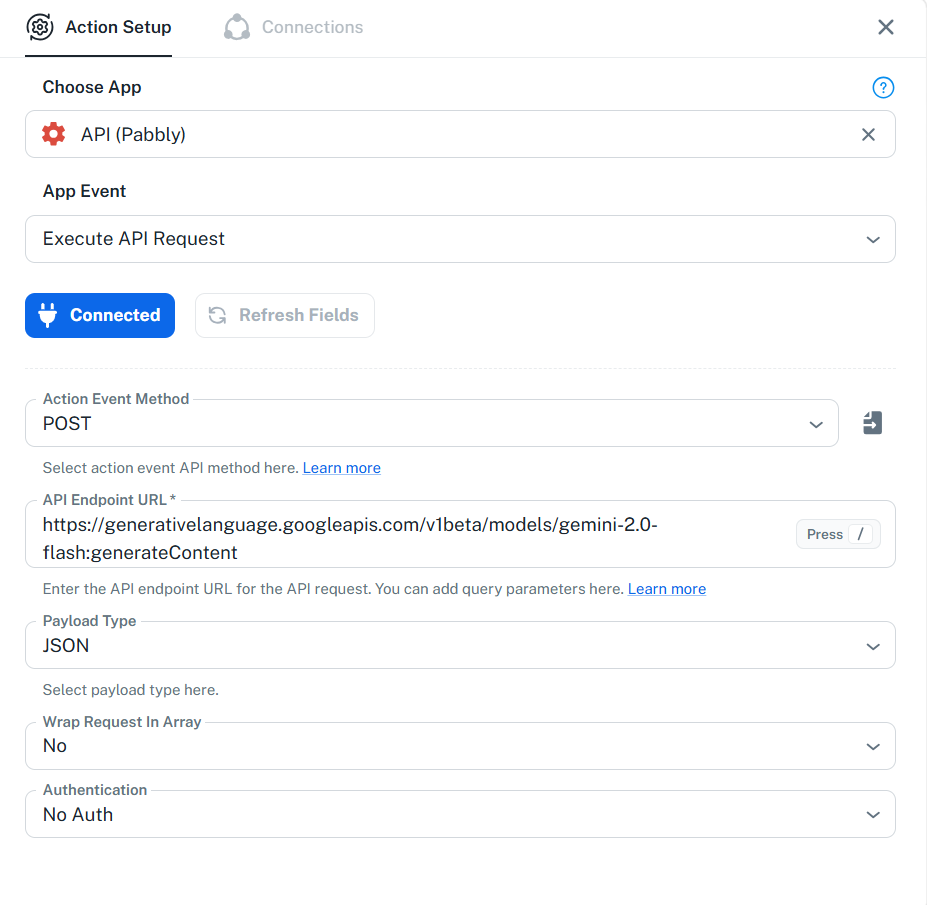Open the Payload Type JSON dropdown
Image resolution: width=930 pixels, height=905 pixels.
point(461,646)
